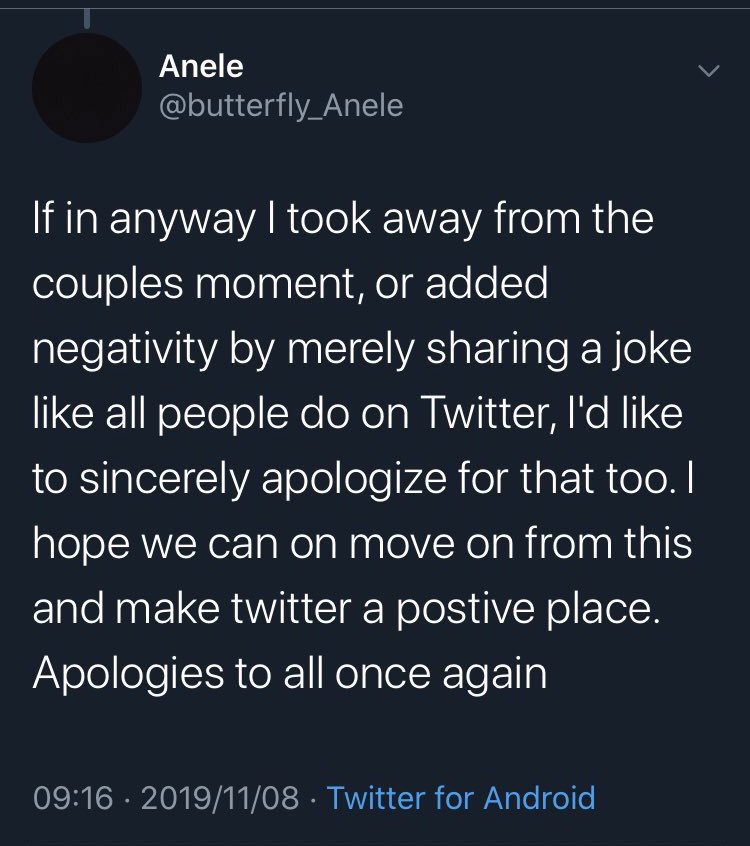The width and height of the screenshot is (750, 846).
Task: Follow the "Twitter for Android" source link
Action: [x=461, y=797]
